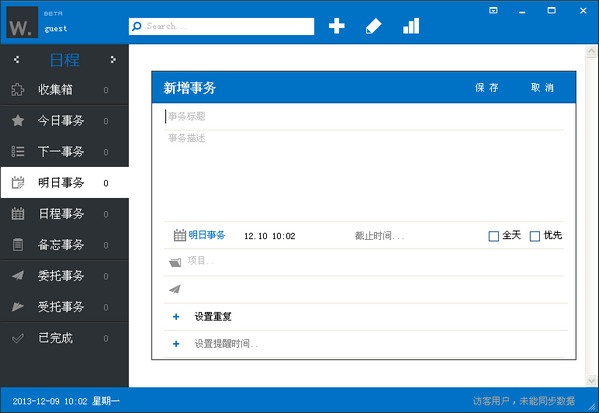
Task: Enable the 全天 all-day checkbox
Action: click(494, 236)
